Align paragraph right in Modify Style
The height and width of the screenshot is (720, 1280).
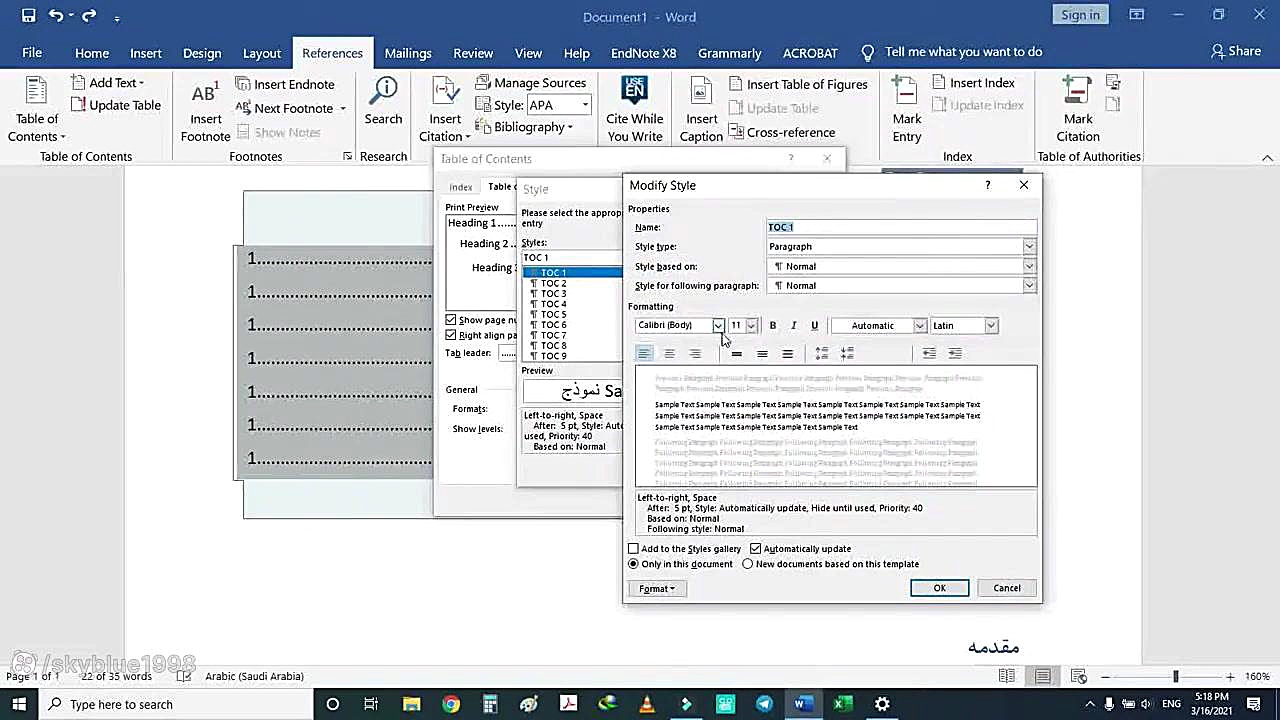695,353
